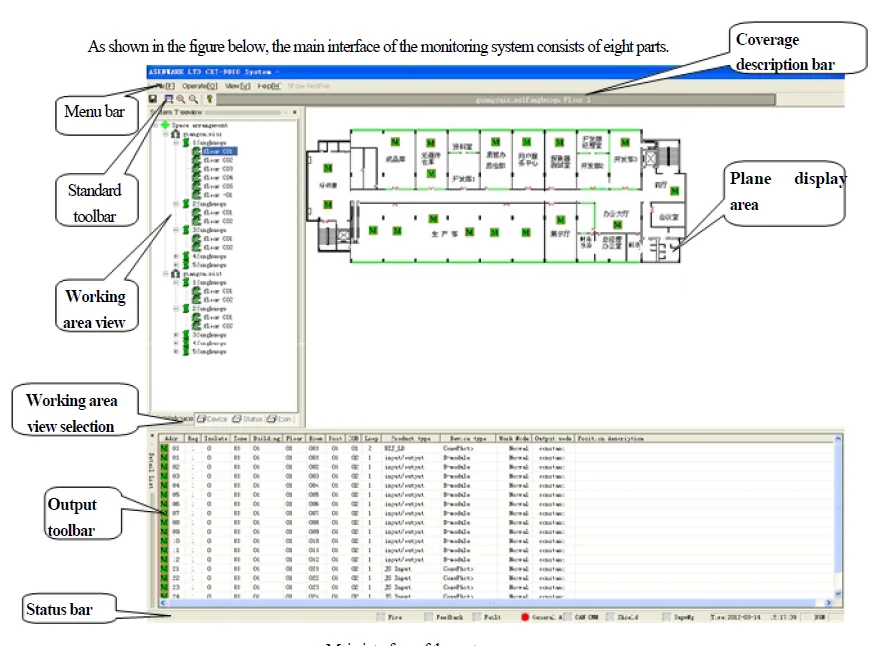Collapse the expanded floor C01 branch
Screen dimensions: 877x646
176,142
